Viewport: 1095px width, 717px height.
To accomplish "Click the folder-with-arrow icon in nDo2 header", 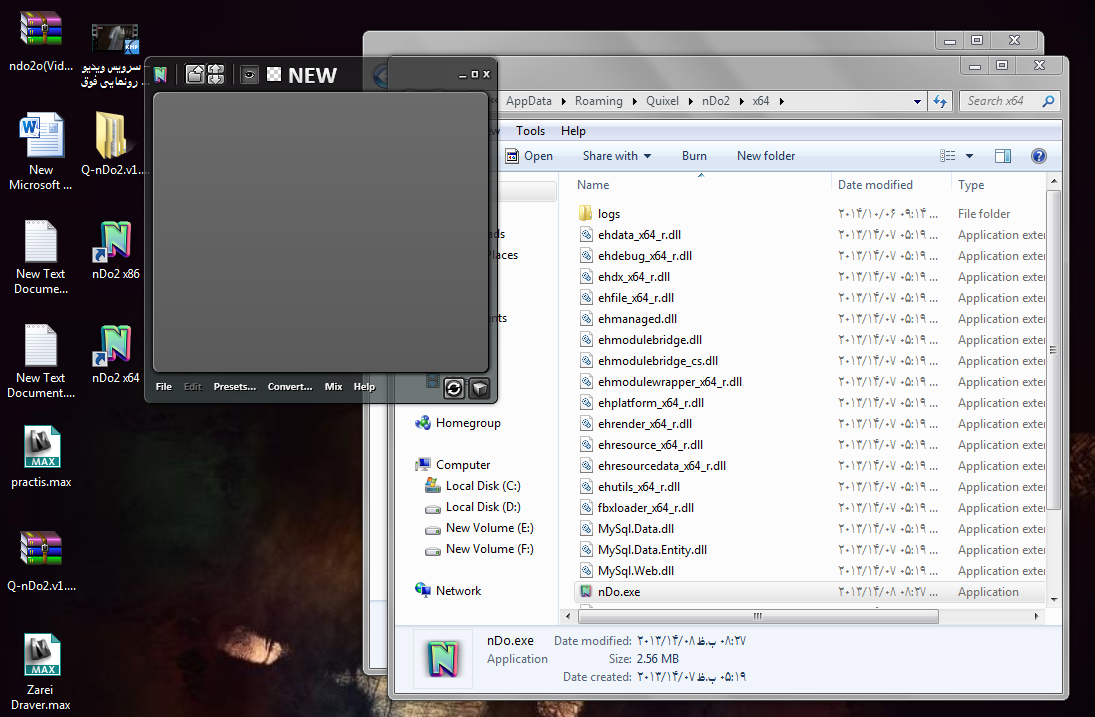I will 195,75.
